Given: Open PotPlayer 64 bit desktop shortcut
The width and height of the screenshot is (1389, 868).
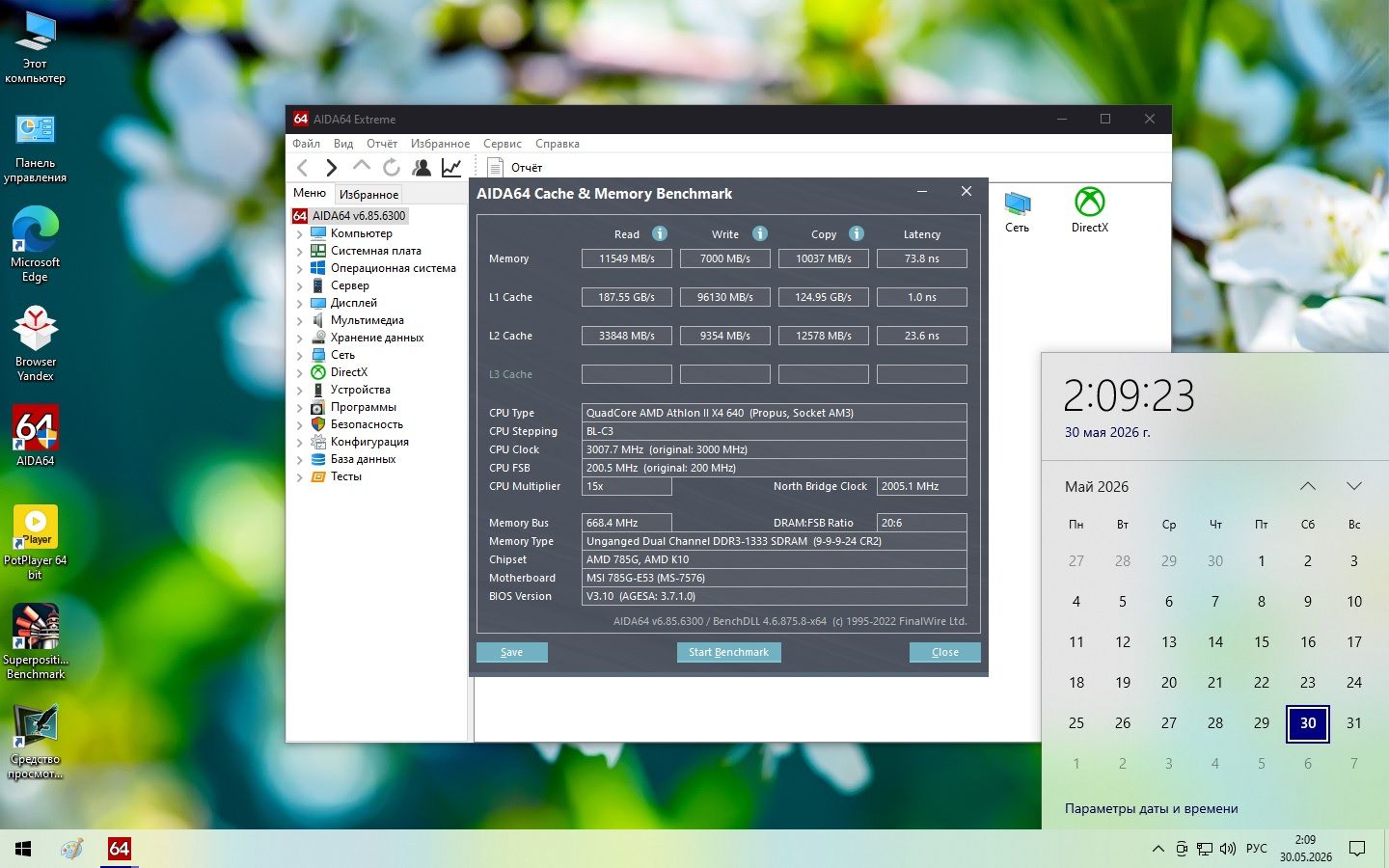Looking at the screenshot, I should 36,543.
